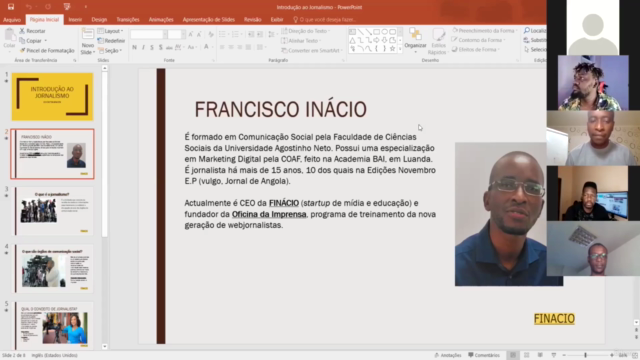Copy with the Copiar button

[x=33, y=41]
